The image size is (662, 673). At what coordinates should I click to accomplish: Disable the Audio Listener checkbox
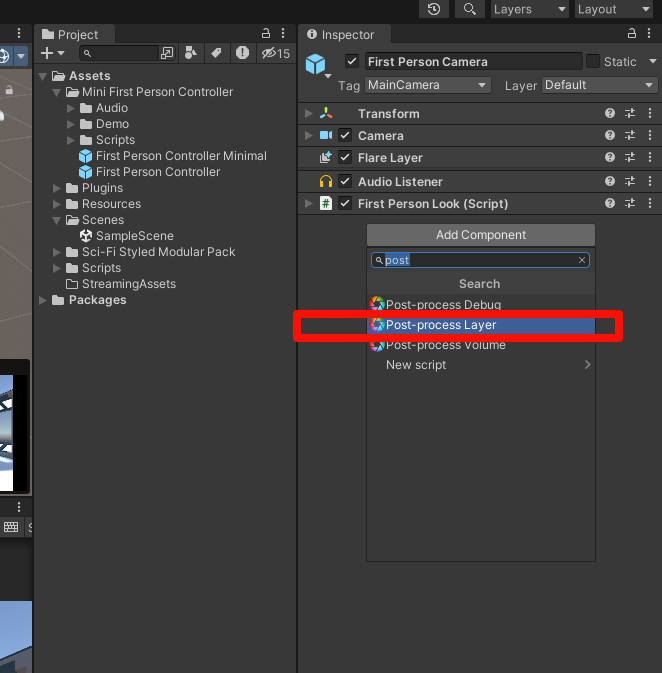click(x=345, y=181)
